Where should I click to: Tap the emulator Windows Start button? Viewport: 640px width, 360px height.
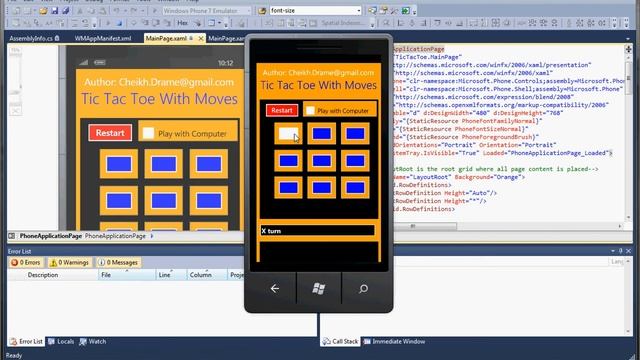click(x=319, y=289)
